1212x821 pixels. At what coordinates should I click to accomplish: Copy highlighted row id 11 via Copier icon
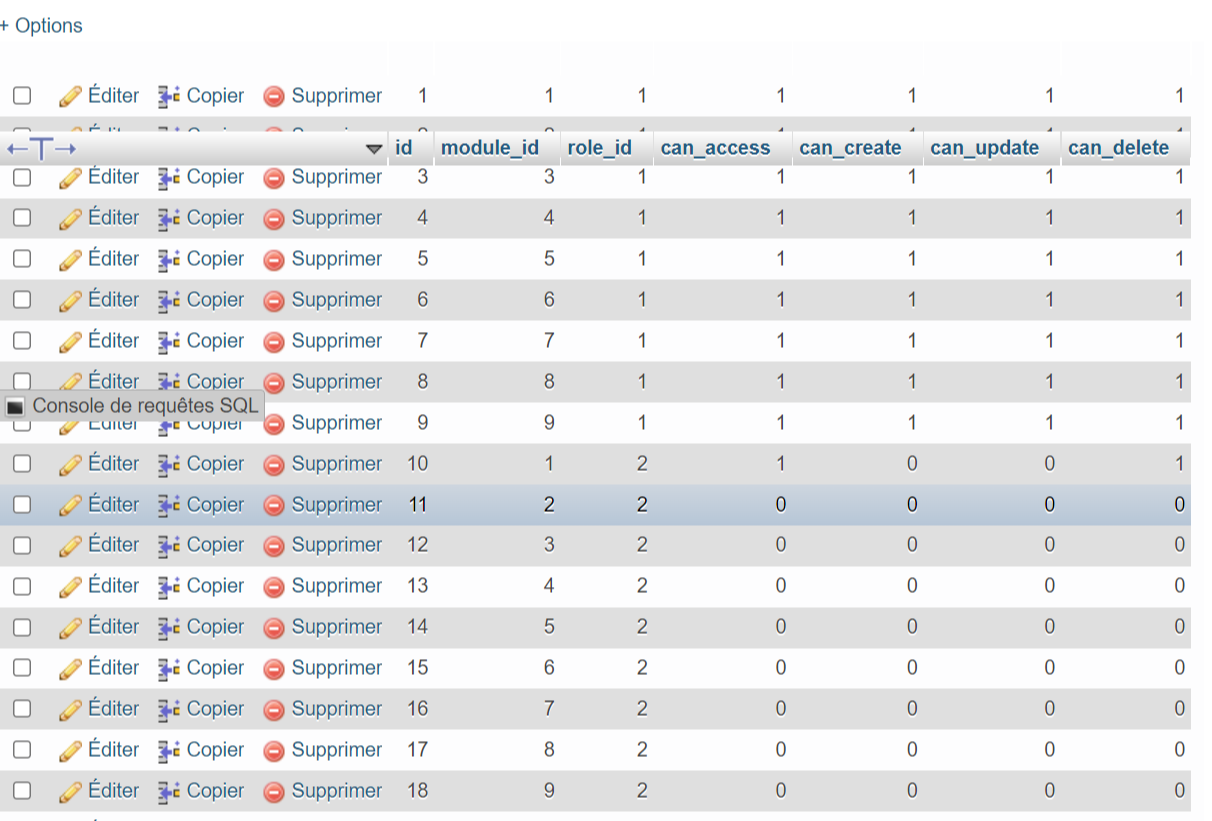169,505
